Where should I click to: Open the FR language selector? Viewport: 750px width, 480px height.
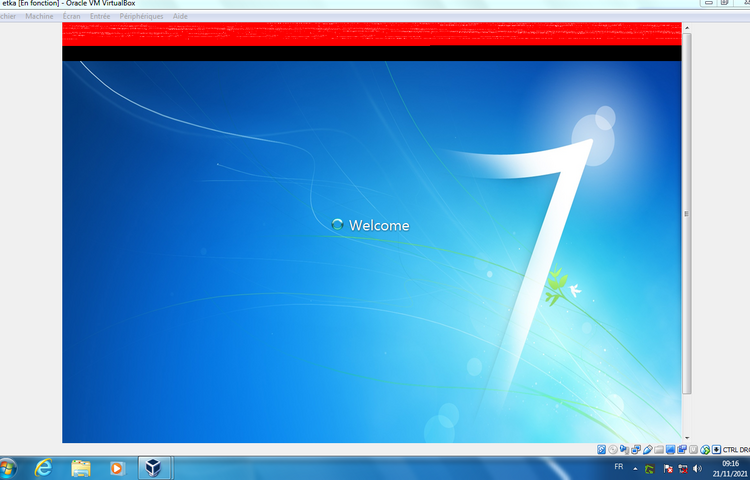[618, 467]
